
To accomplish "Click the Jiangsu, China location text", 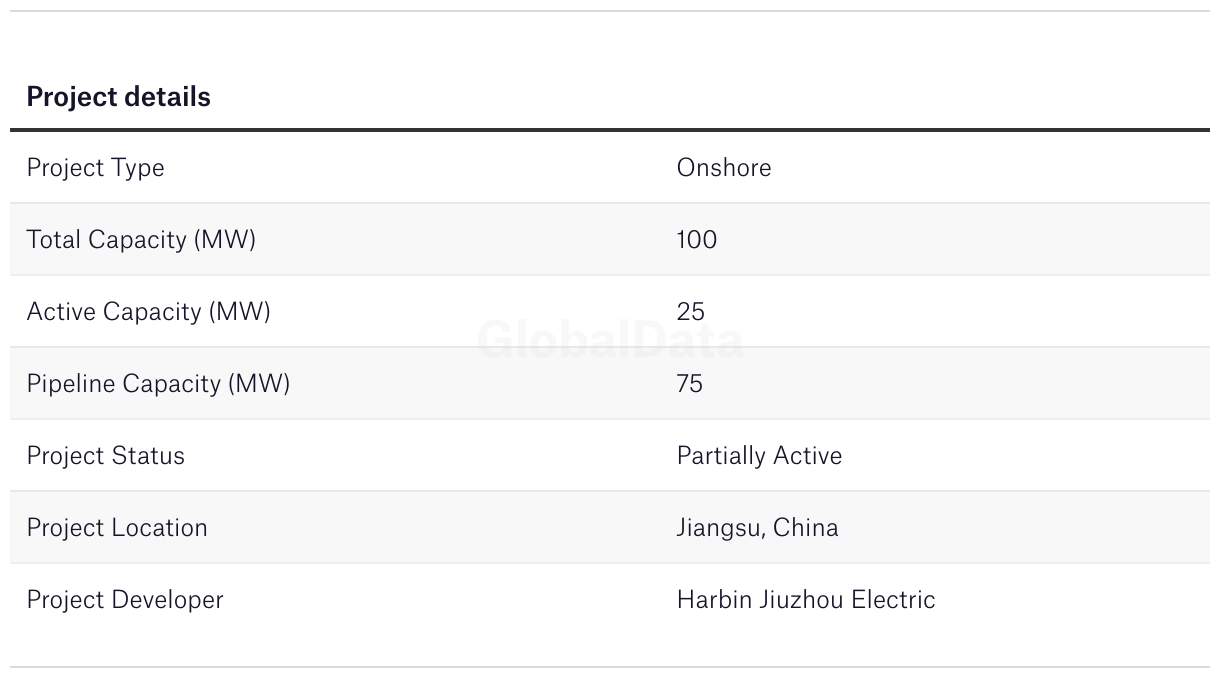I will pyautogui.click(x=758, y=528).
